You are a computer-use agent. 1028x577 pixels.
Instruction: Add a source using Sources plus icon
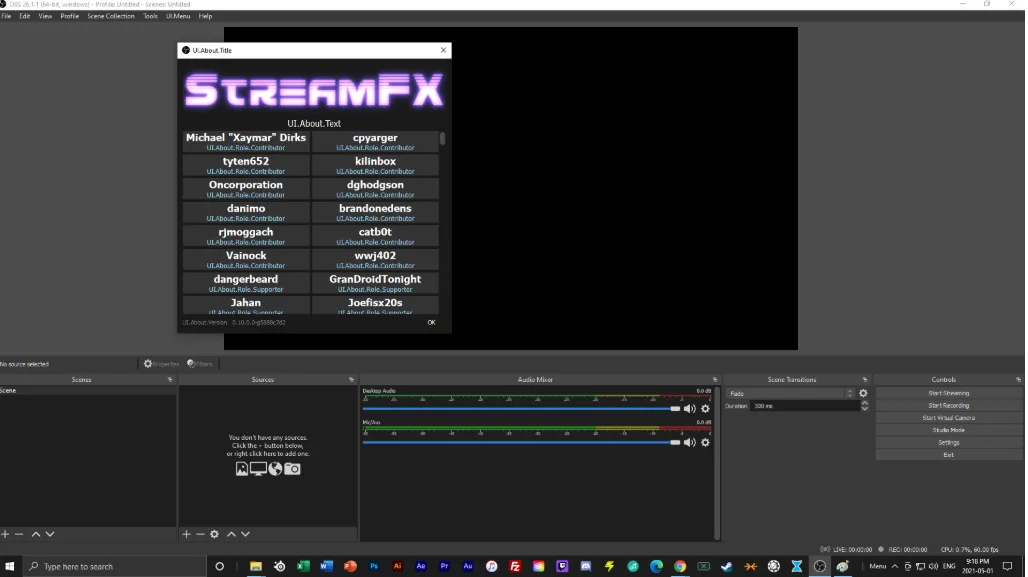[x=186, y=534]
